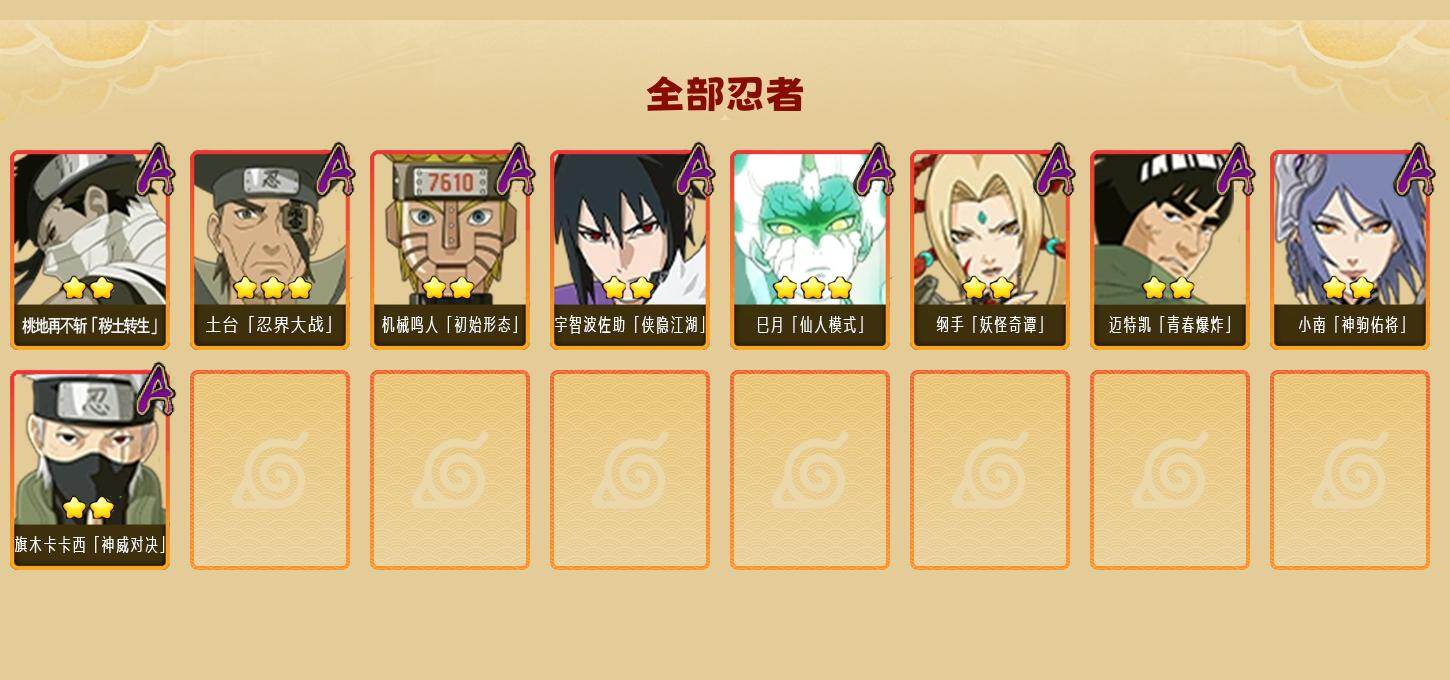Open the 旗木卡卡西「神威对决」ninja card

click(x=90, y=470)
